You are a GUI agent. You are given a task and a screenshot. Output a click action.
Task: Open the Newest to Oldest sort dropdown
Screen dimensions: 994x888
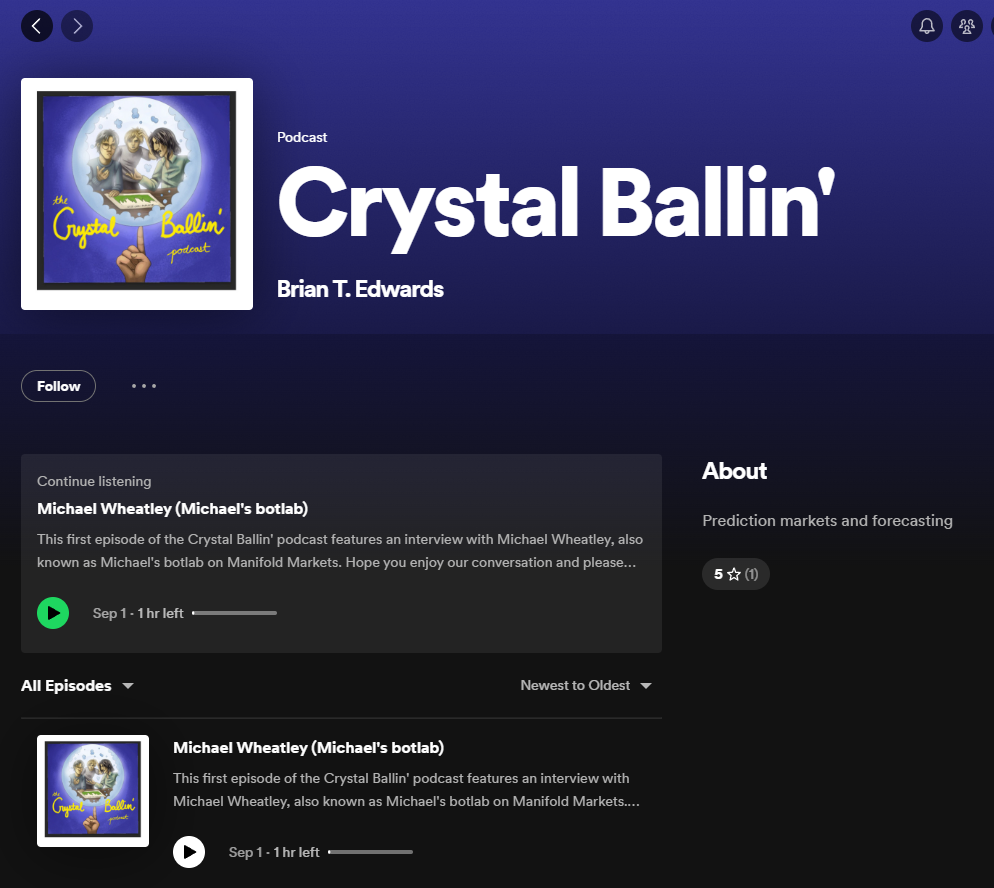(586, 686)
